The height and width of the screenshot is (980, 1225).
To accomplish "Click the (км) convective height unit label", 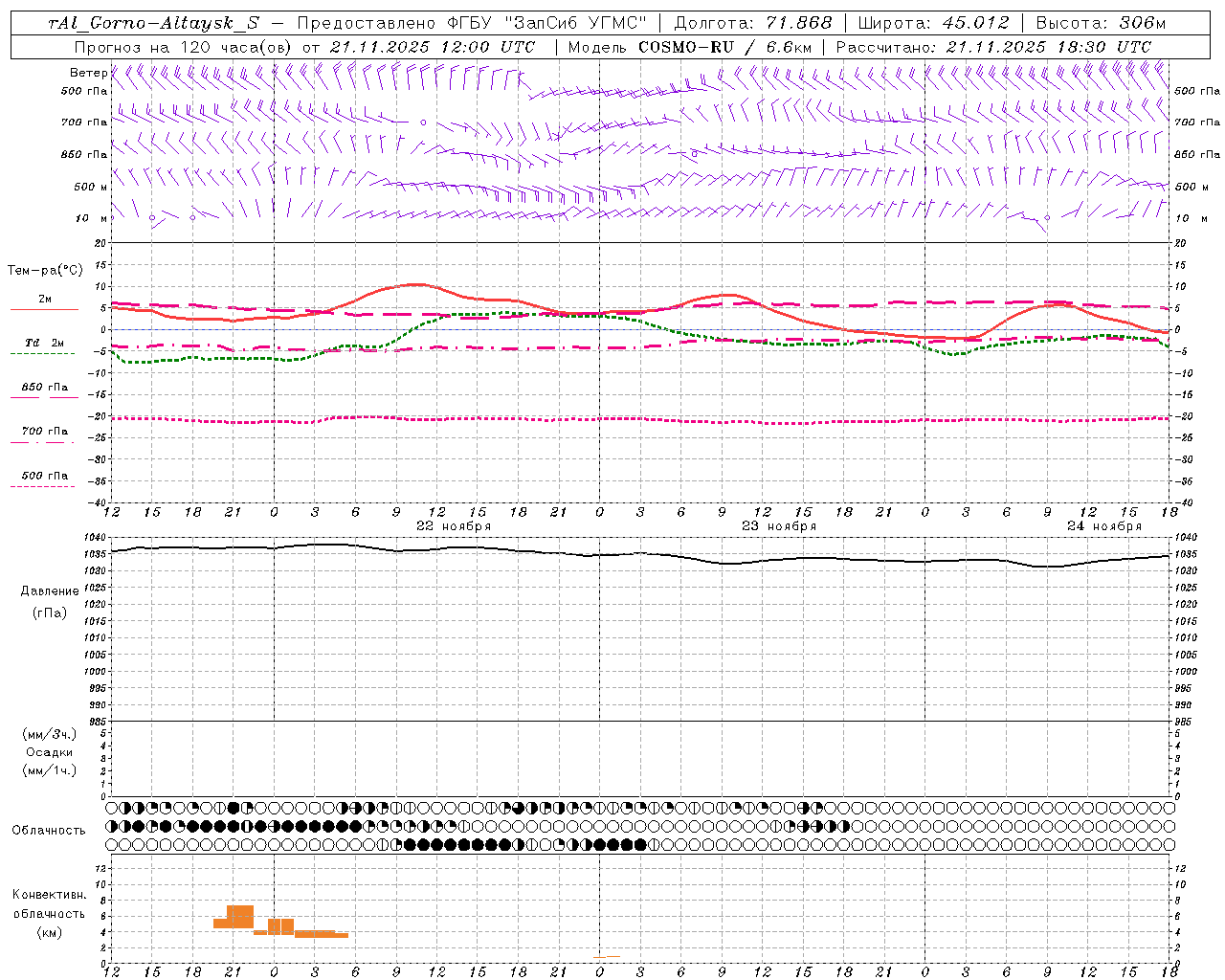I will pos(50,932).
